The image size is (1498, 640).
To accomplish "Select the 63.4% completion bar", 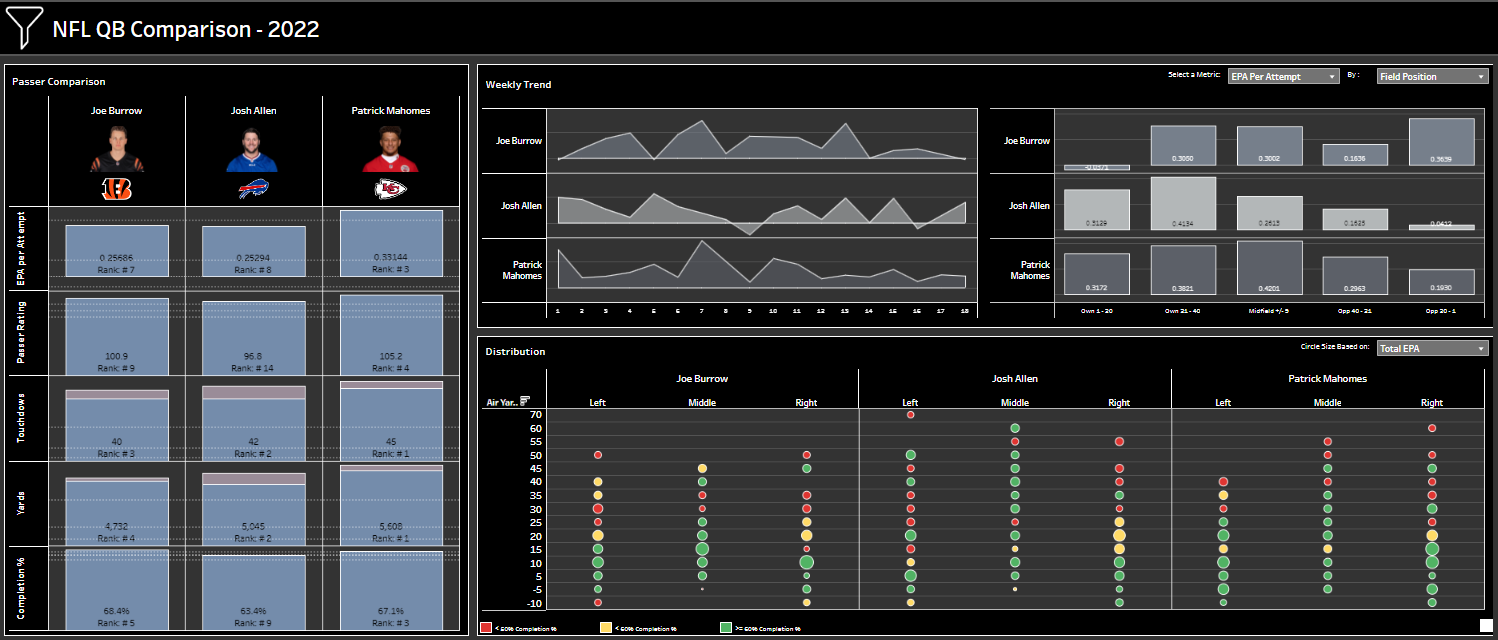I will tap(254, 593).
